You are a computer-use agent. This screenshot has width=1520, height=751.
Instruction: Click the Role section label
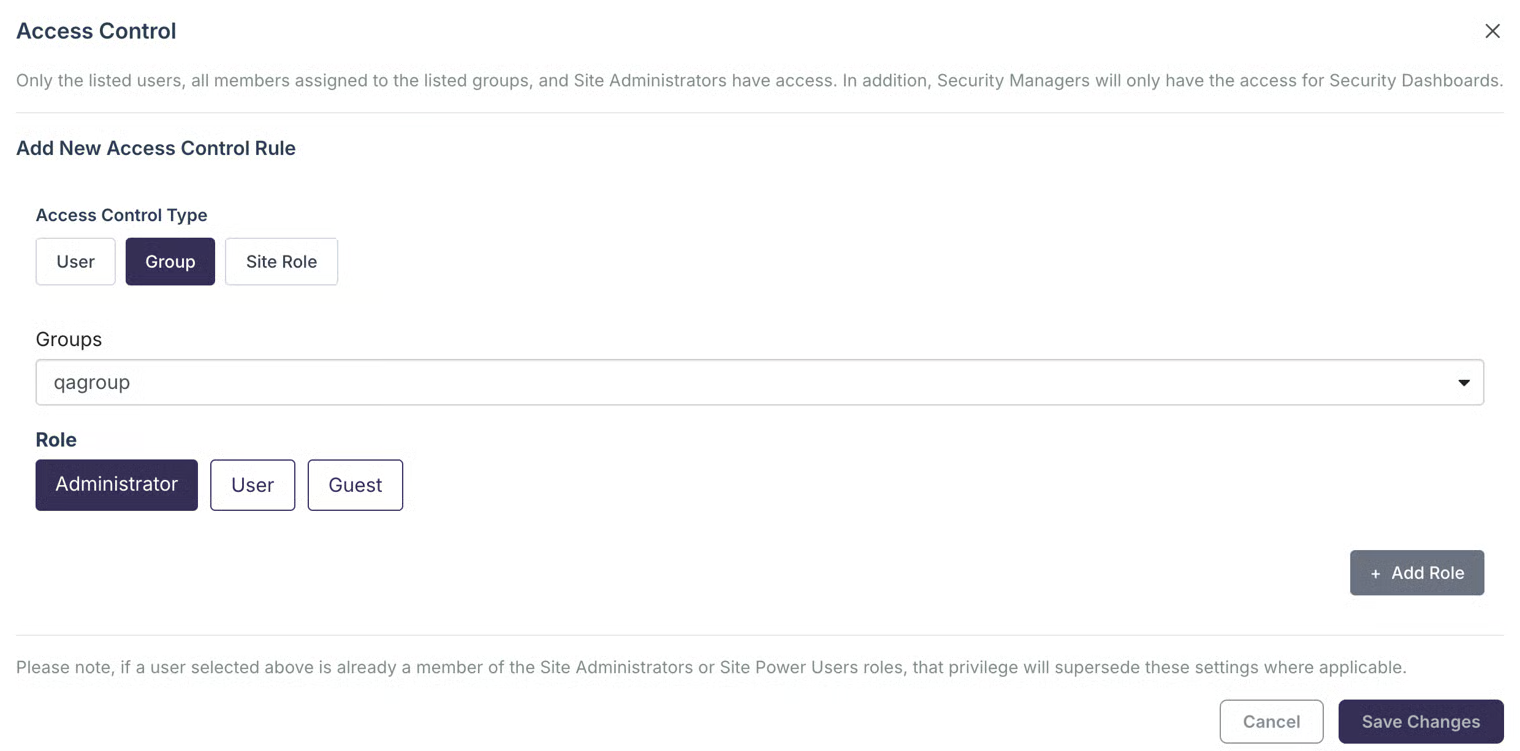click(56, 440)
